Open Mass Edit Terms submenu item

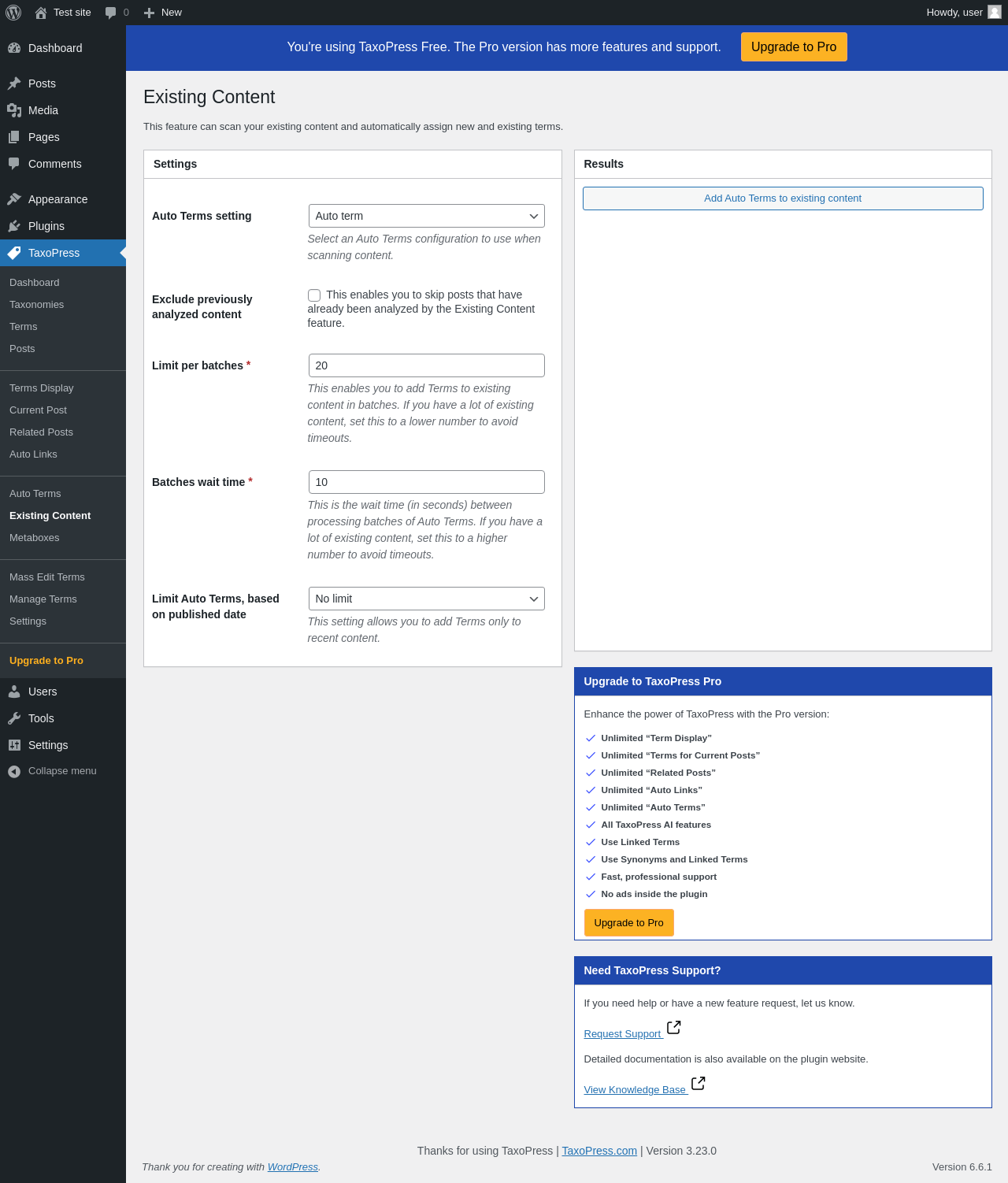coord(47,577)
